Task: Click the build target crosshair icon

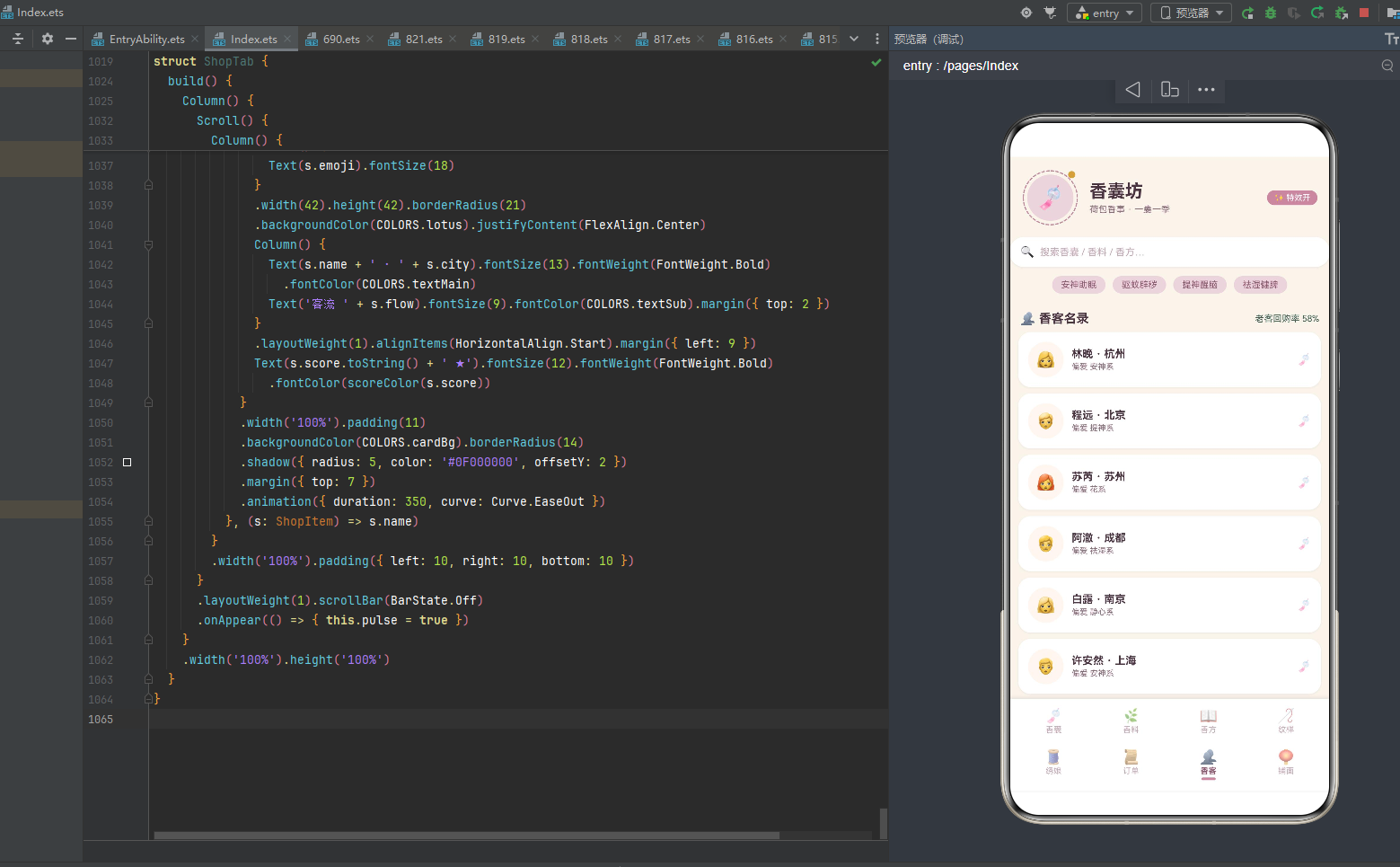Action: tap(1026, 13)
